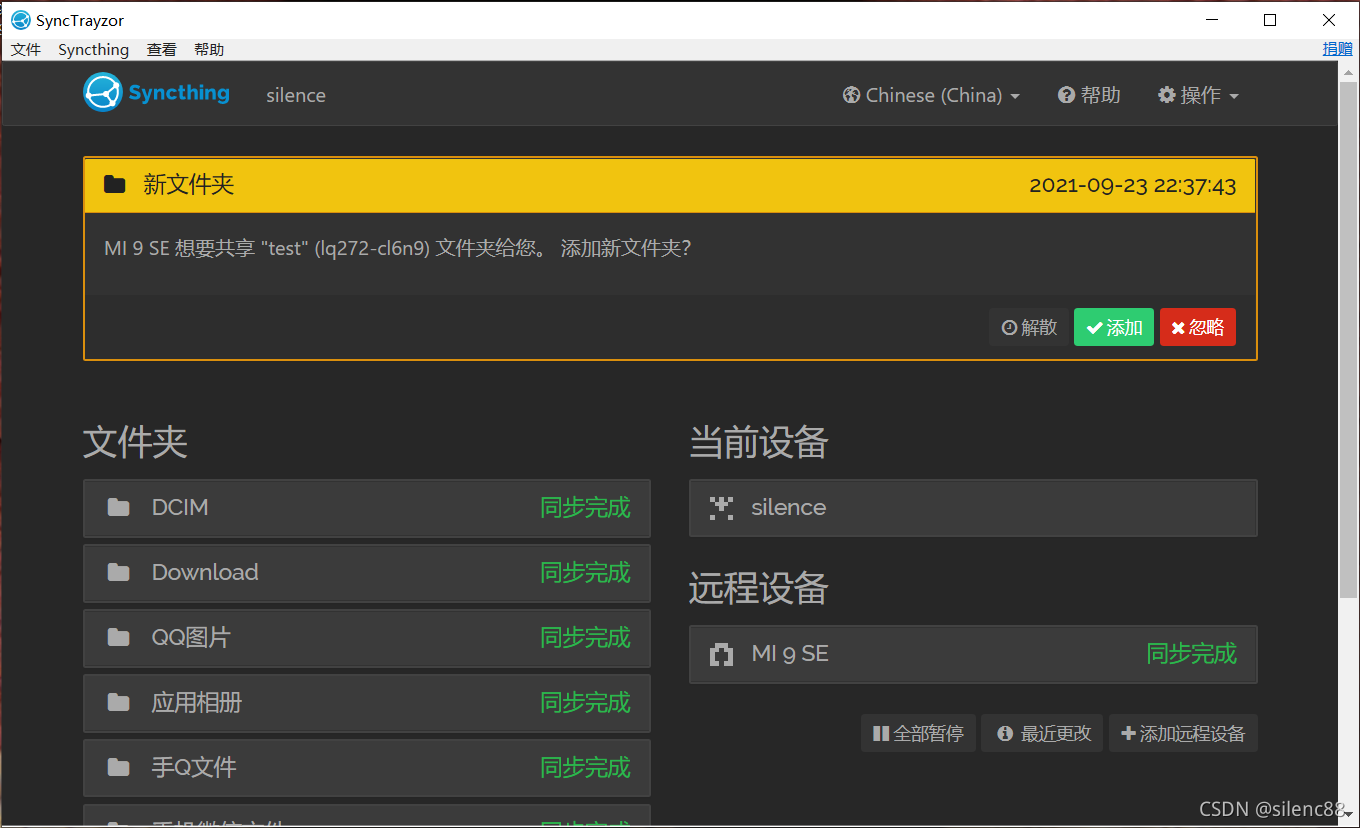Open the 文件 menu
This screenshot has width=1360, height=828.
click(x=26, y=50)
